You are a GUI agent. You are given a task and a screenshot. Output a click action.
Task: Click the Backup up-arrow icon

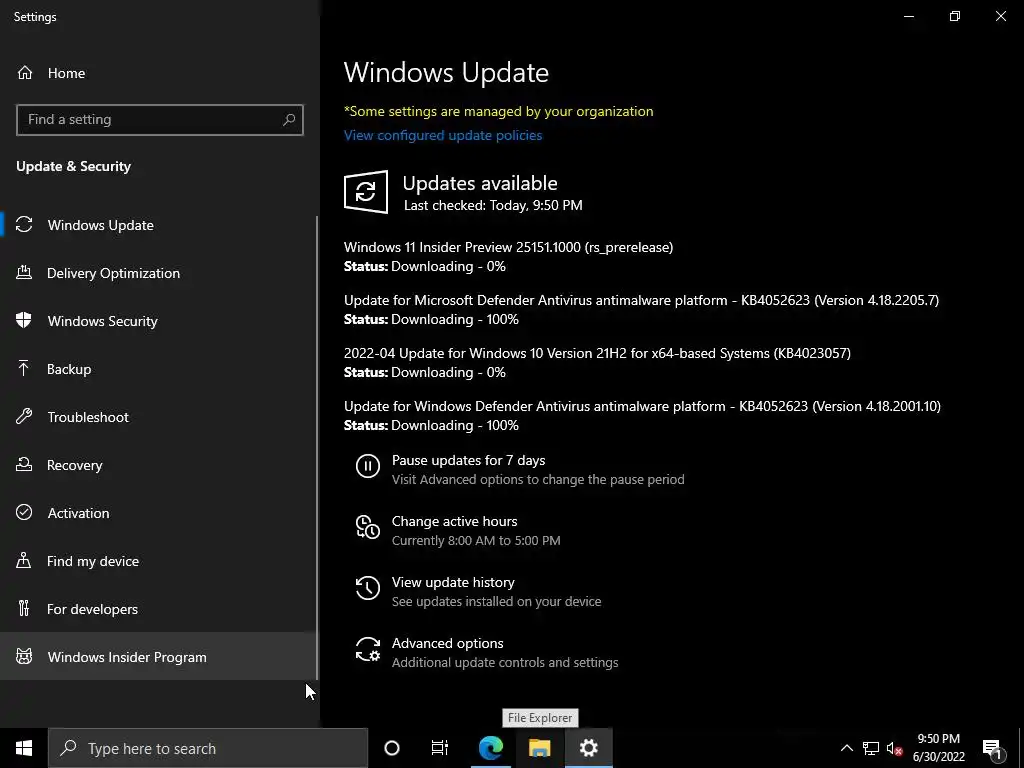(24, 369)
